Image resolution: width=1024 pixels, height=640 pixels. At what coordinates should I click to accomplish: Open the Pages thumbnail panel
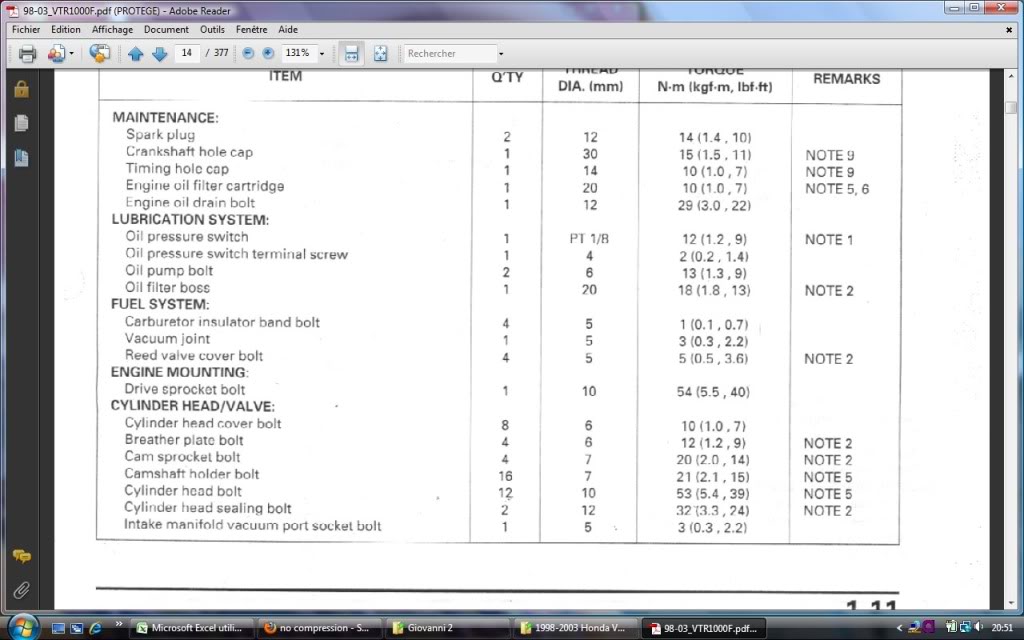coord(21,123)
